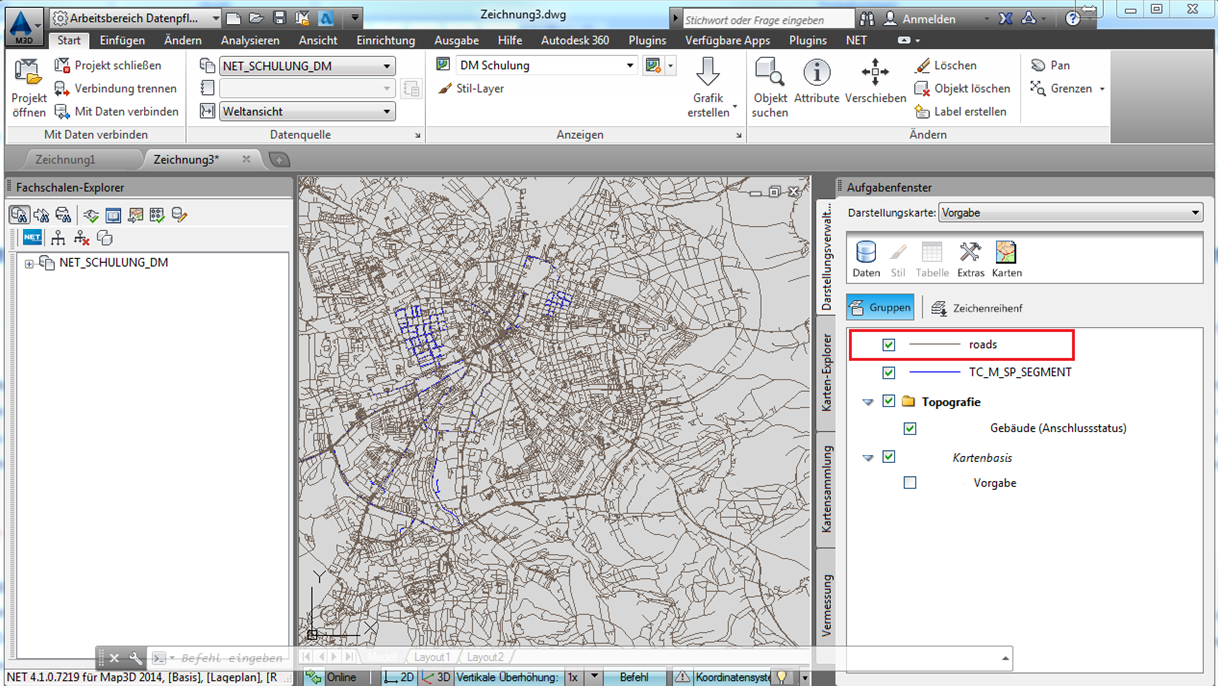
Task: Click the new drawing tab button
Action: (279, 160)
